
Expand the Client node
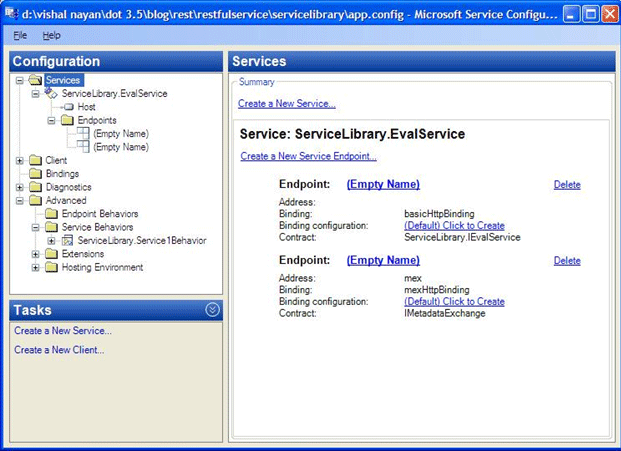19,160
